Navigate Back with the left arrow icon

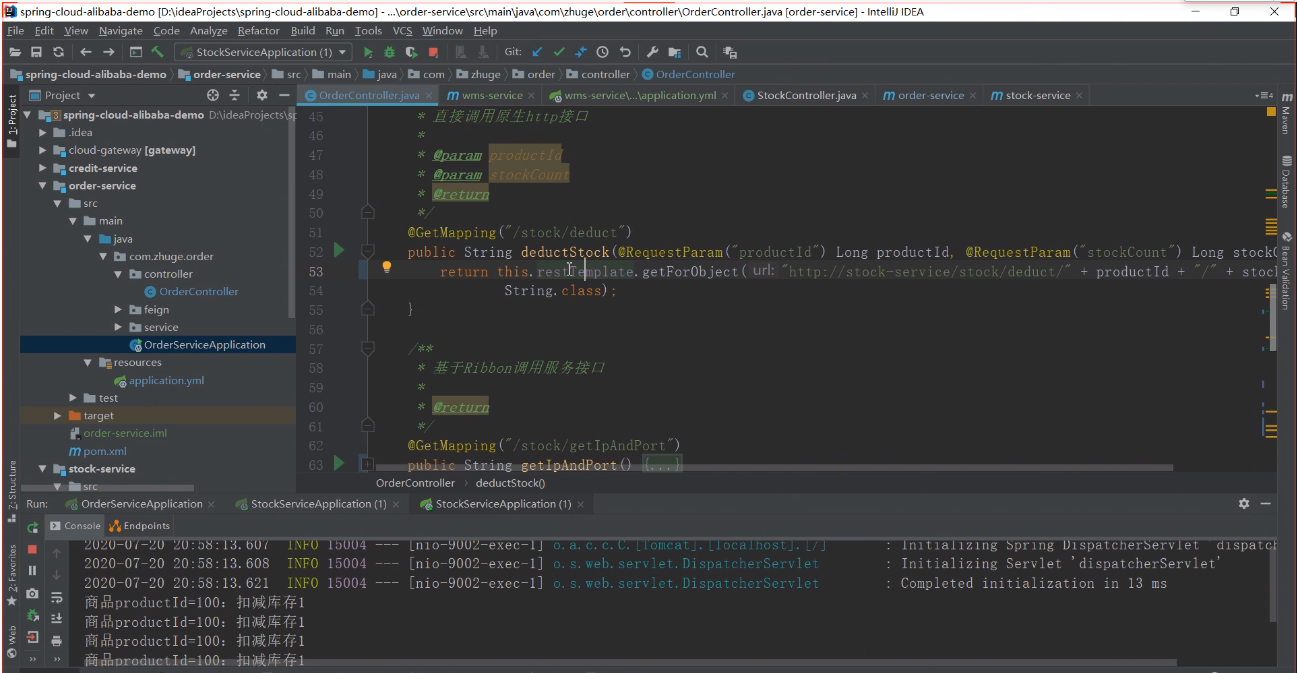pos(86,52)
